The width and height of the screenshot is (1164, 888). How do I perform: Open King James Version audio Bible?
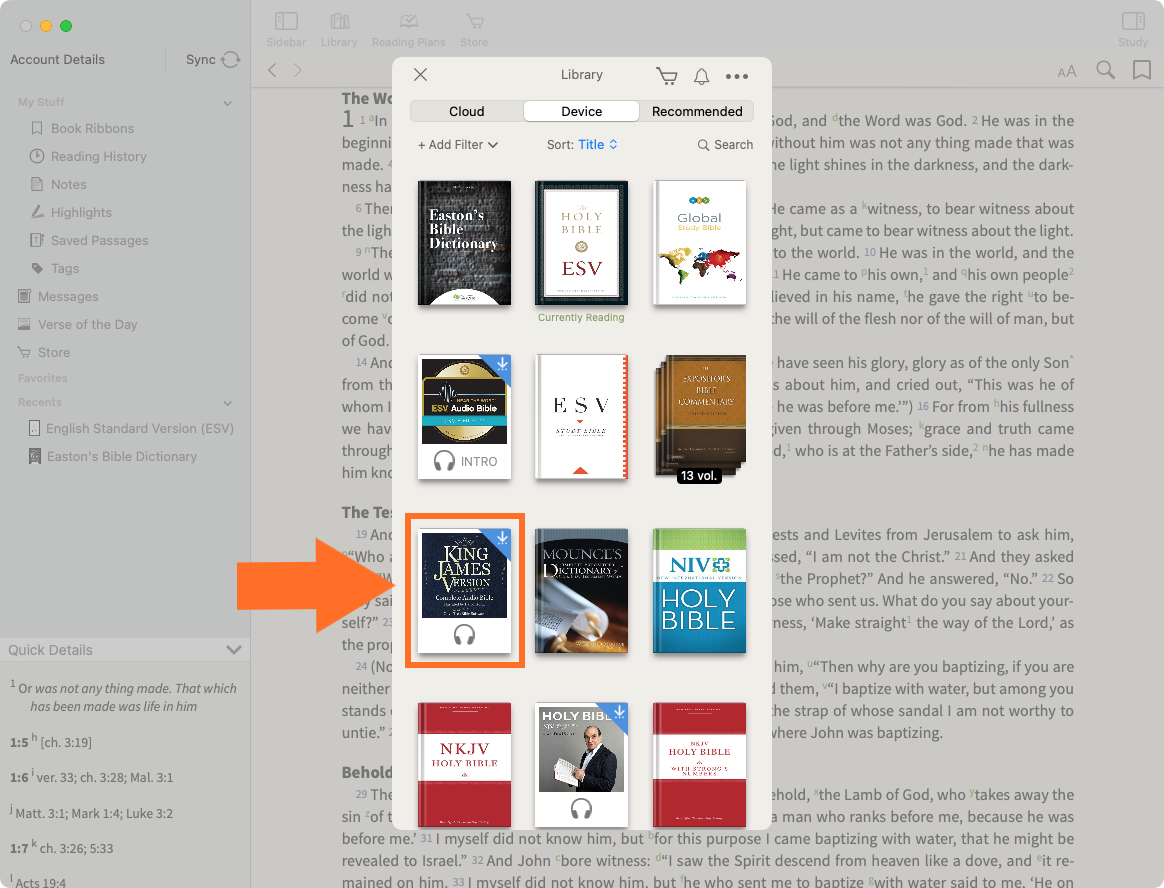point(464,590)
